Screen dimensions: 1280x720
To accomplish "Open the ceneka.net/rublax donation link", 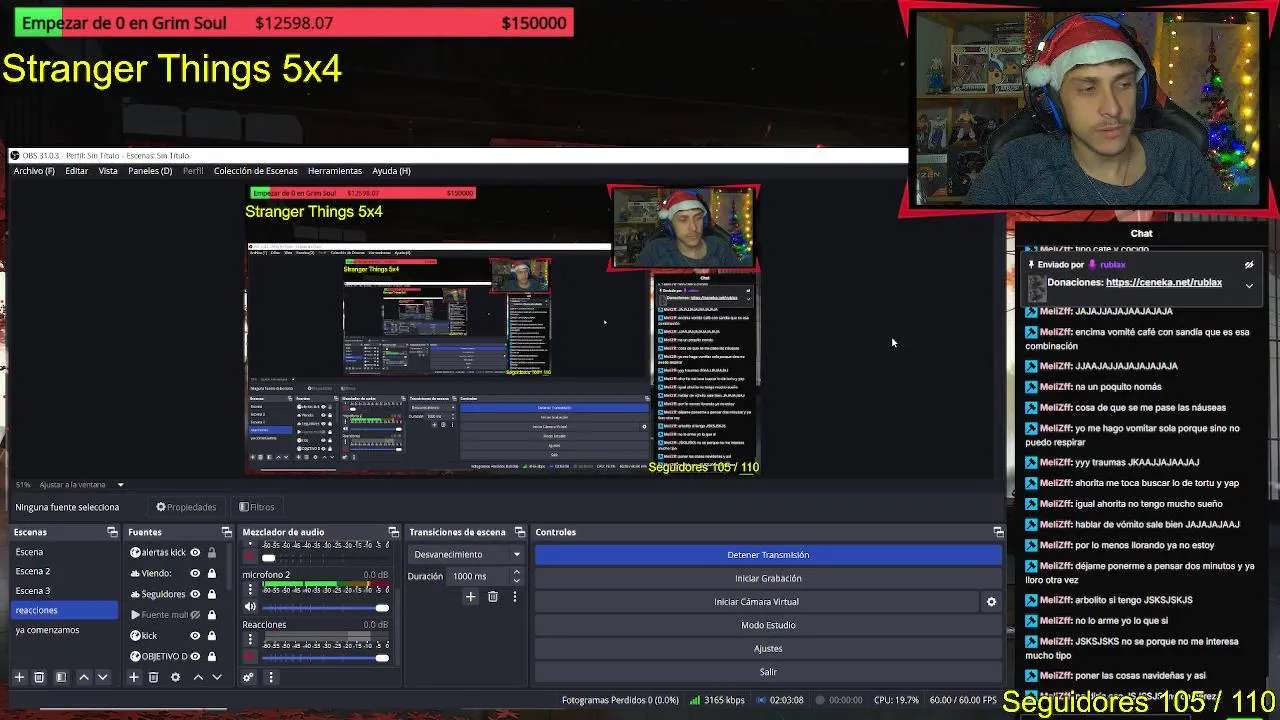I will pos(1164,283).
